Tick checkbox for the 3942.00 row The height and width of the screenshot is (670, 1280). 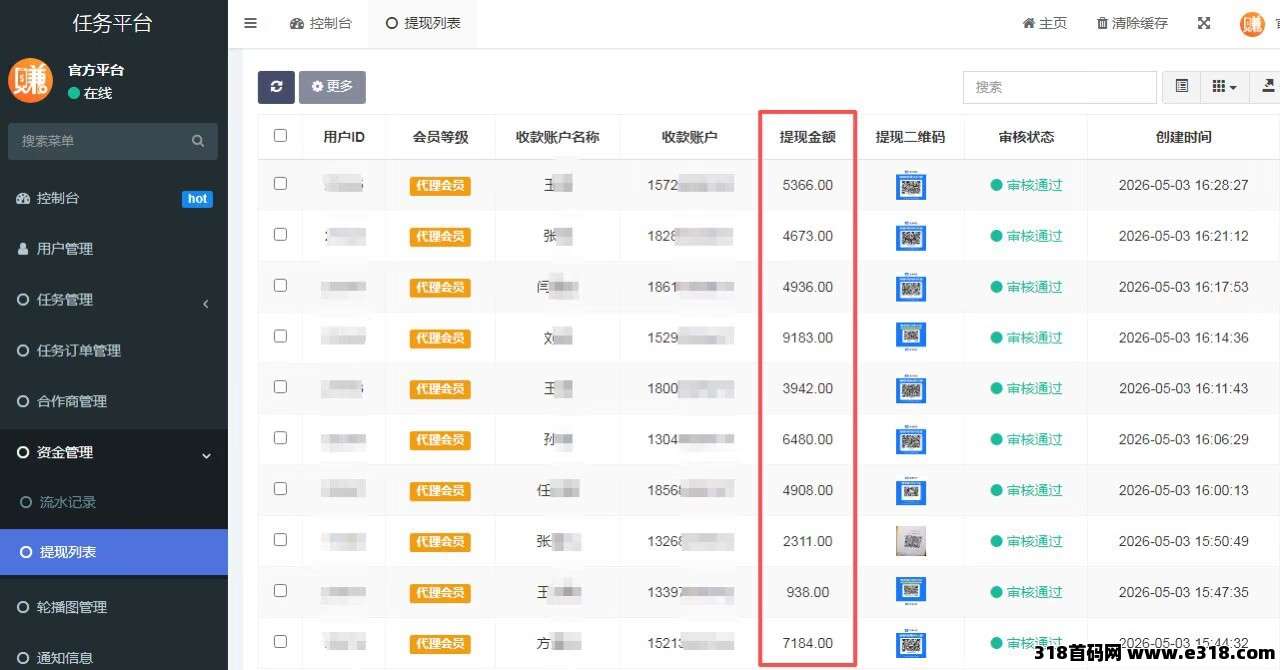(280, 388)
